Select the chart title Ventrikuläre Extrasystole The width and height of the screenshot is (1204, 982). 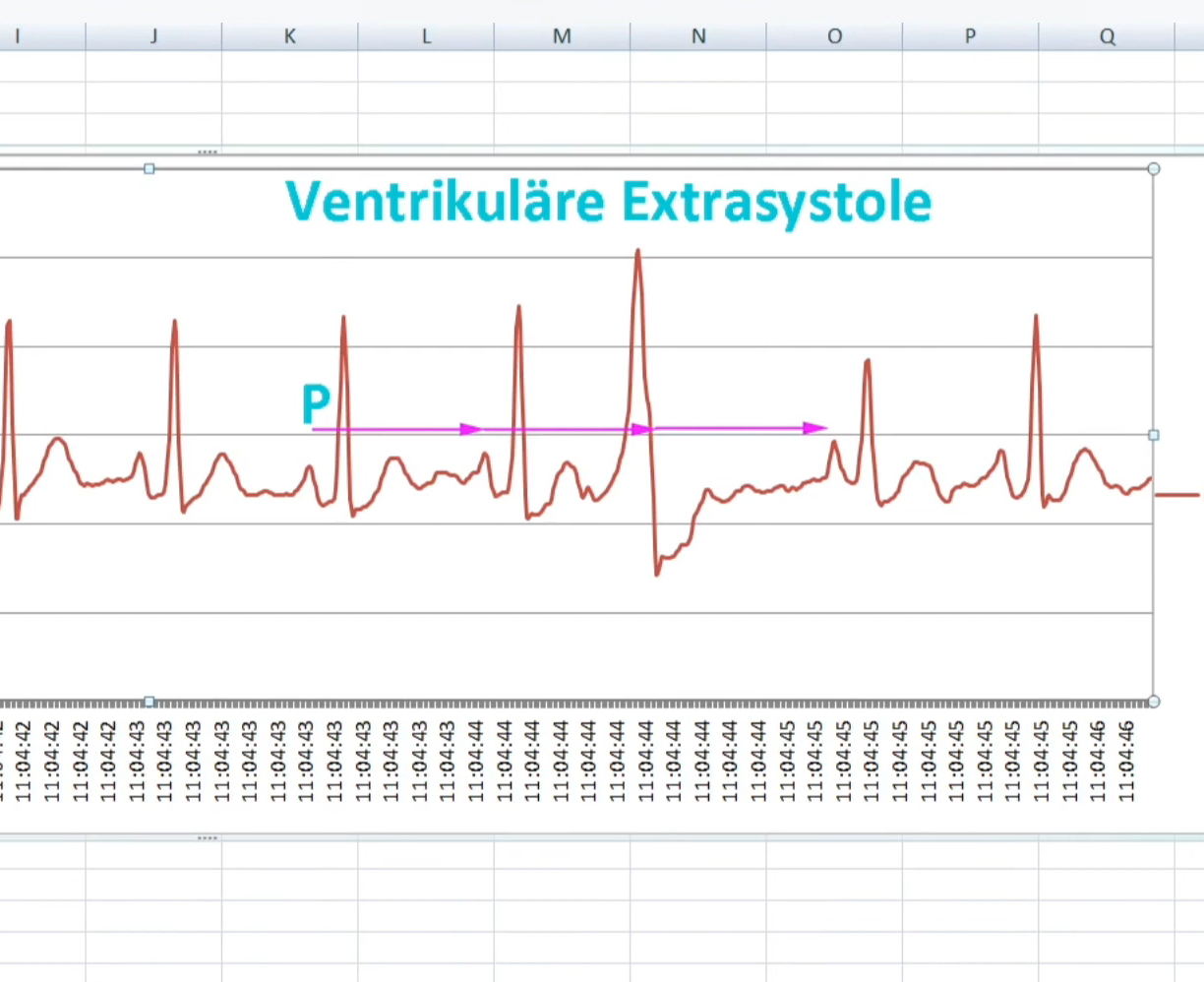click(x=608, y=203)
